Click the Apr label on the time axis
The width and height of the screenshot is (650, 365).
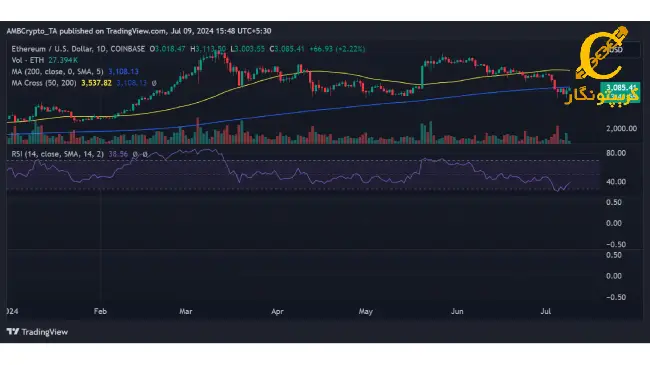point(277,311)
